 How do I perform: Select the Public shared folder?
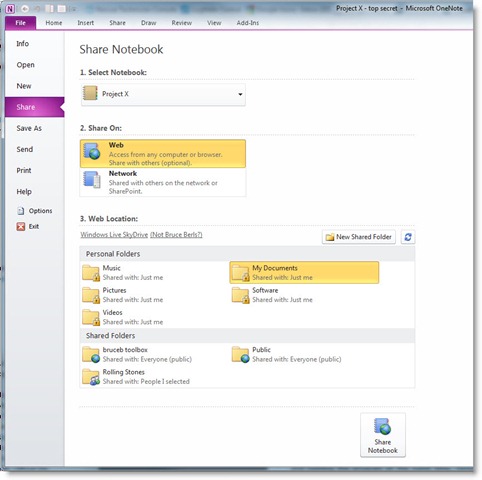(x=304, y=354)
